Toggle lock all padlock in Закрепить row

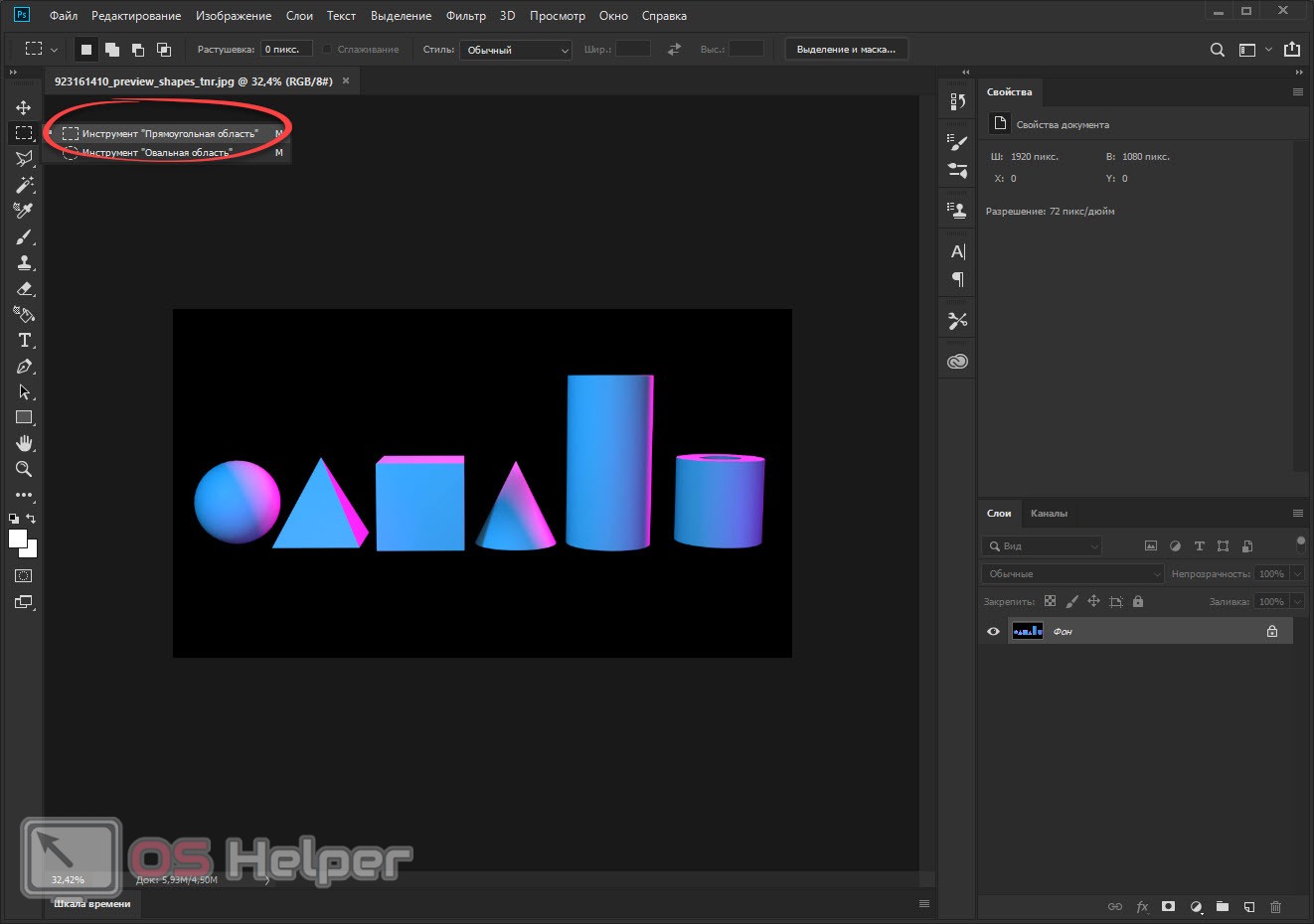coord(1138,601)
